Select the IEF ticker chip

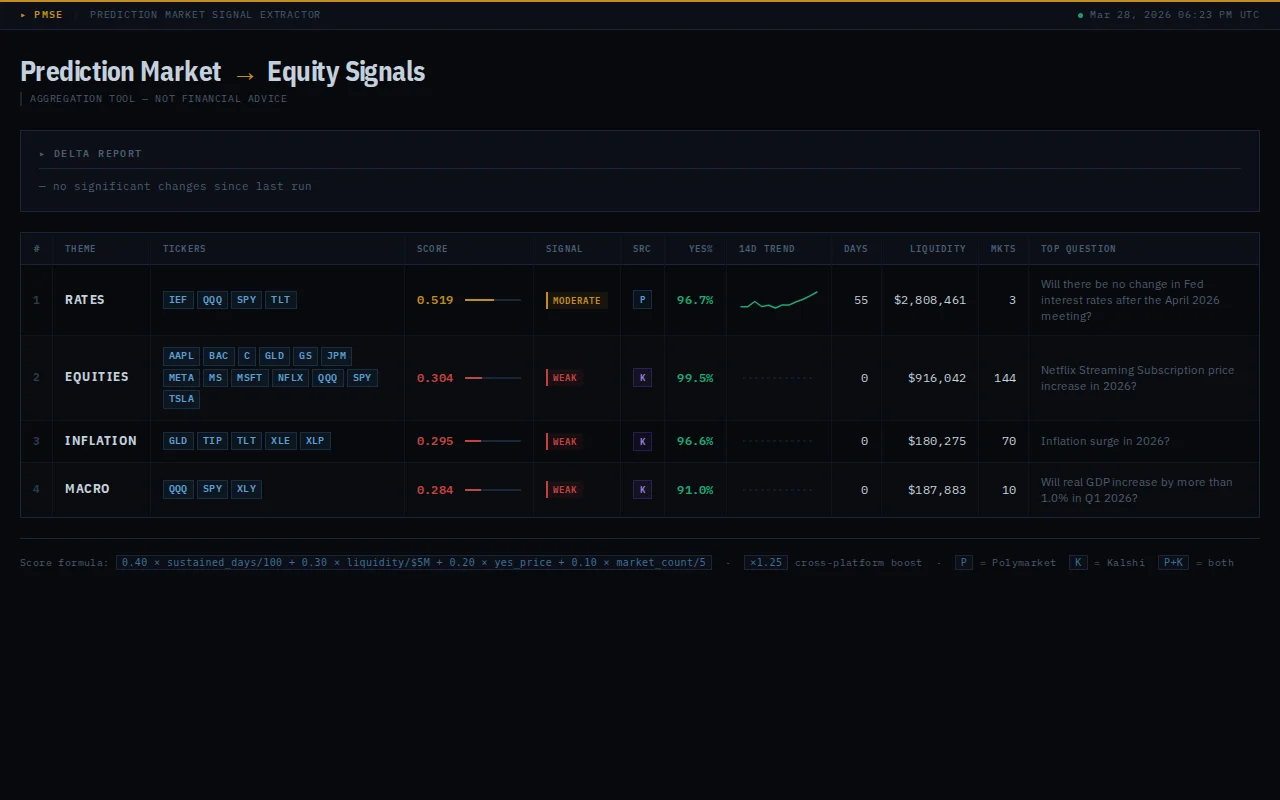tap(178, 300)
